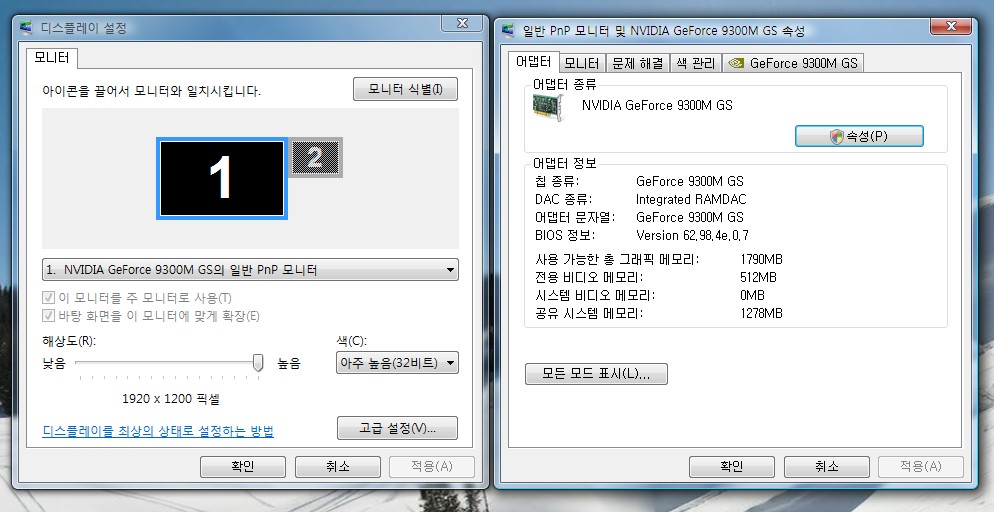The width and height of the screenshot is (994, 512).
Task: Open the 고급 설정(V)... button
Action: pyautogui.click(x=397, y=428)
